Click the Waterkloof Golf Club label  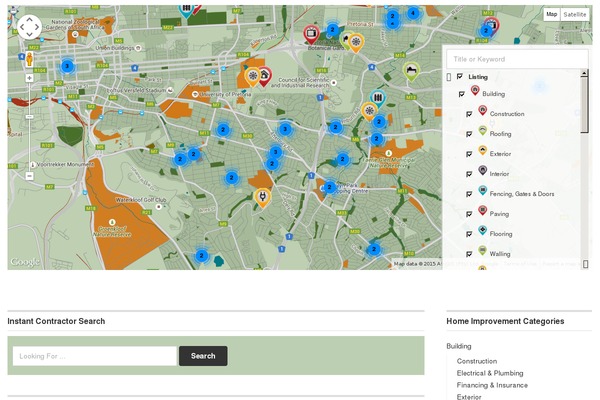[141, 200]
